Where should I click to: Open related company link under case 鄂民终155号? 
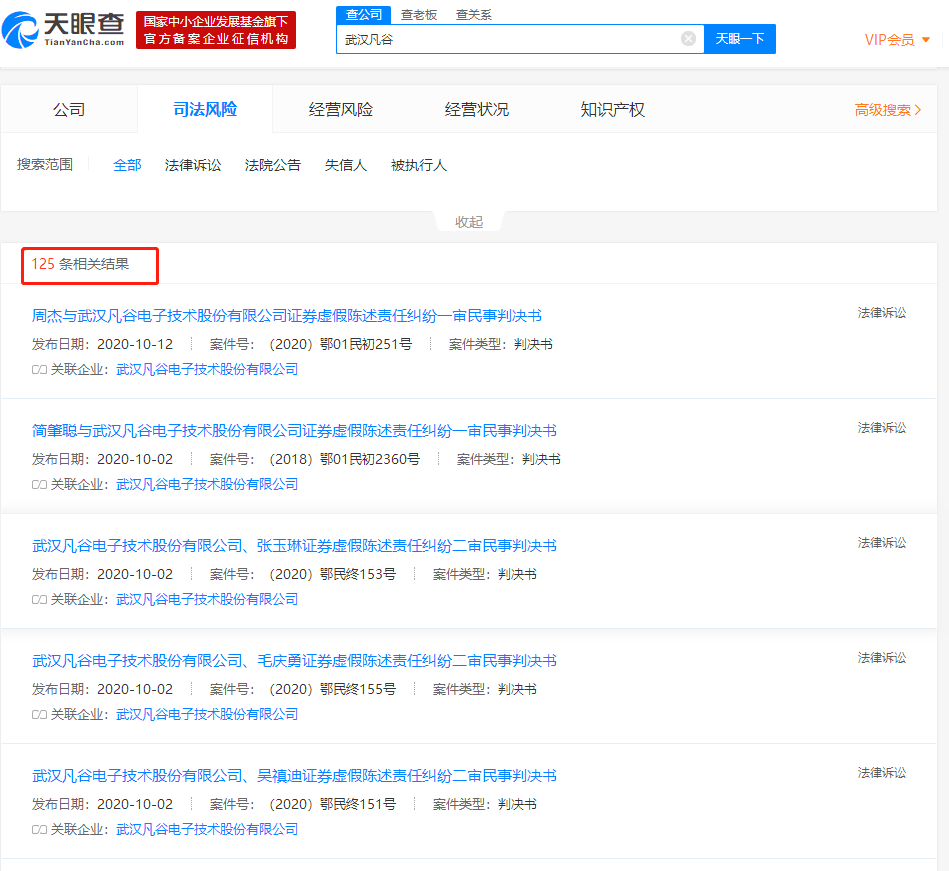[x=207, y=714]
